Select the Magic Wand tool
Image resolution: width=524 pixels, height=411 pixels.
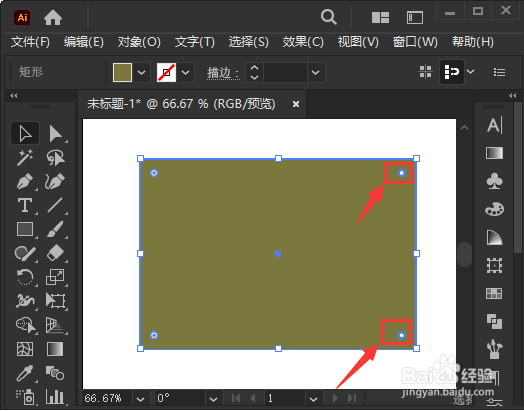click(x=25, y=157)
